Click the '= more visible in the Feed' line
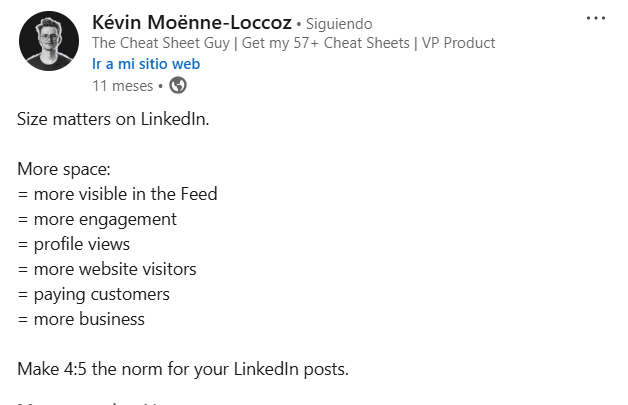Screen dimensions: 628x405 117,194
